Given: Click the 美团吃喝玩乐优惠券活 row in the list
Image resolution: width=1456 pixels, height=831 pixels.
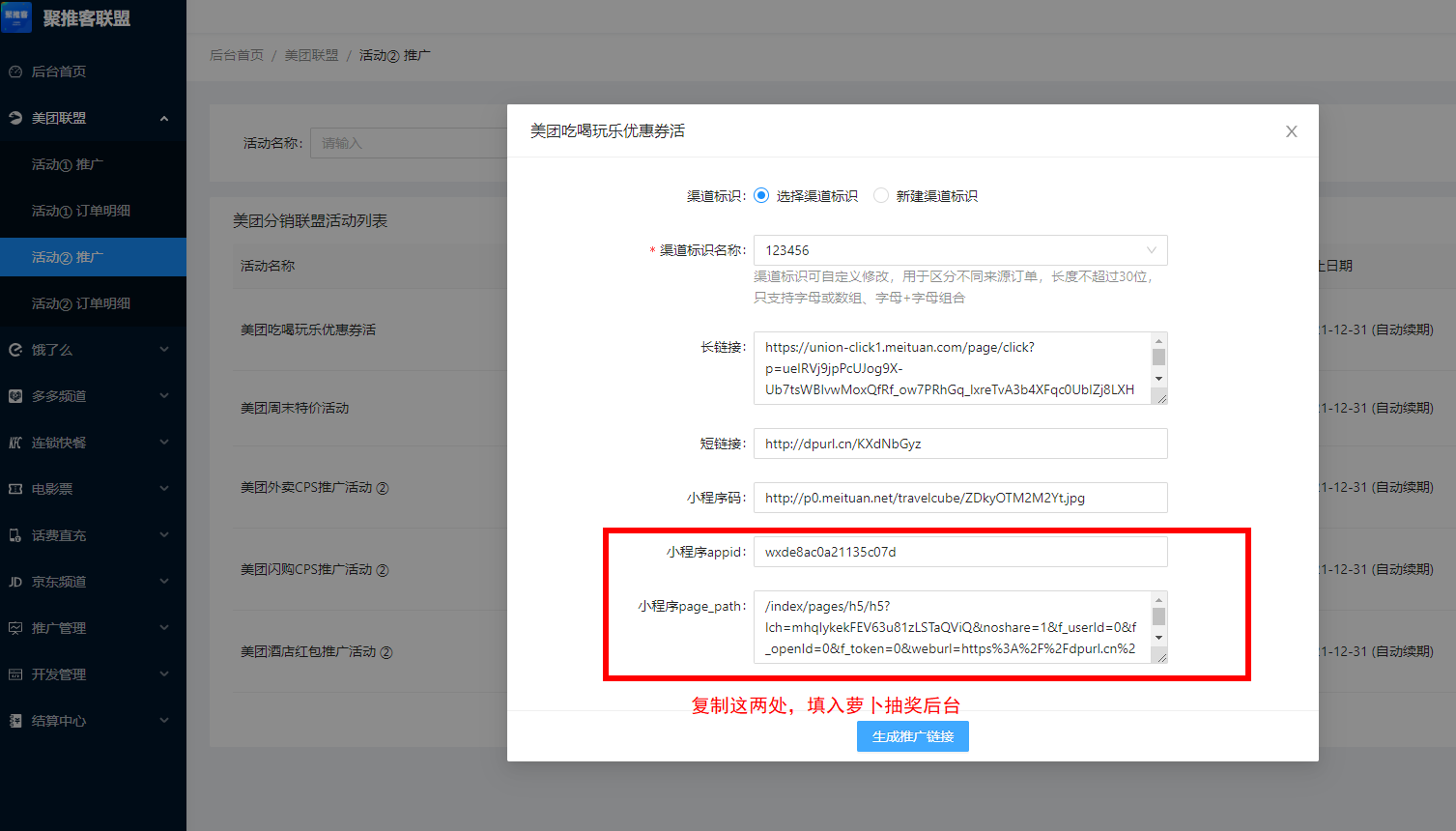Looking at the screenshot, I should click(x=308, y=330).
